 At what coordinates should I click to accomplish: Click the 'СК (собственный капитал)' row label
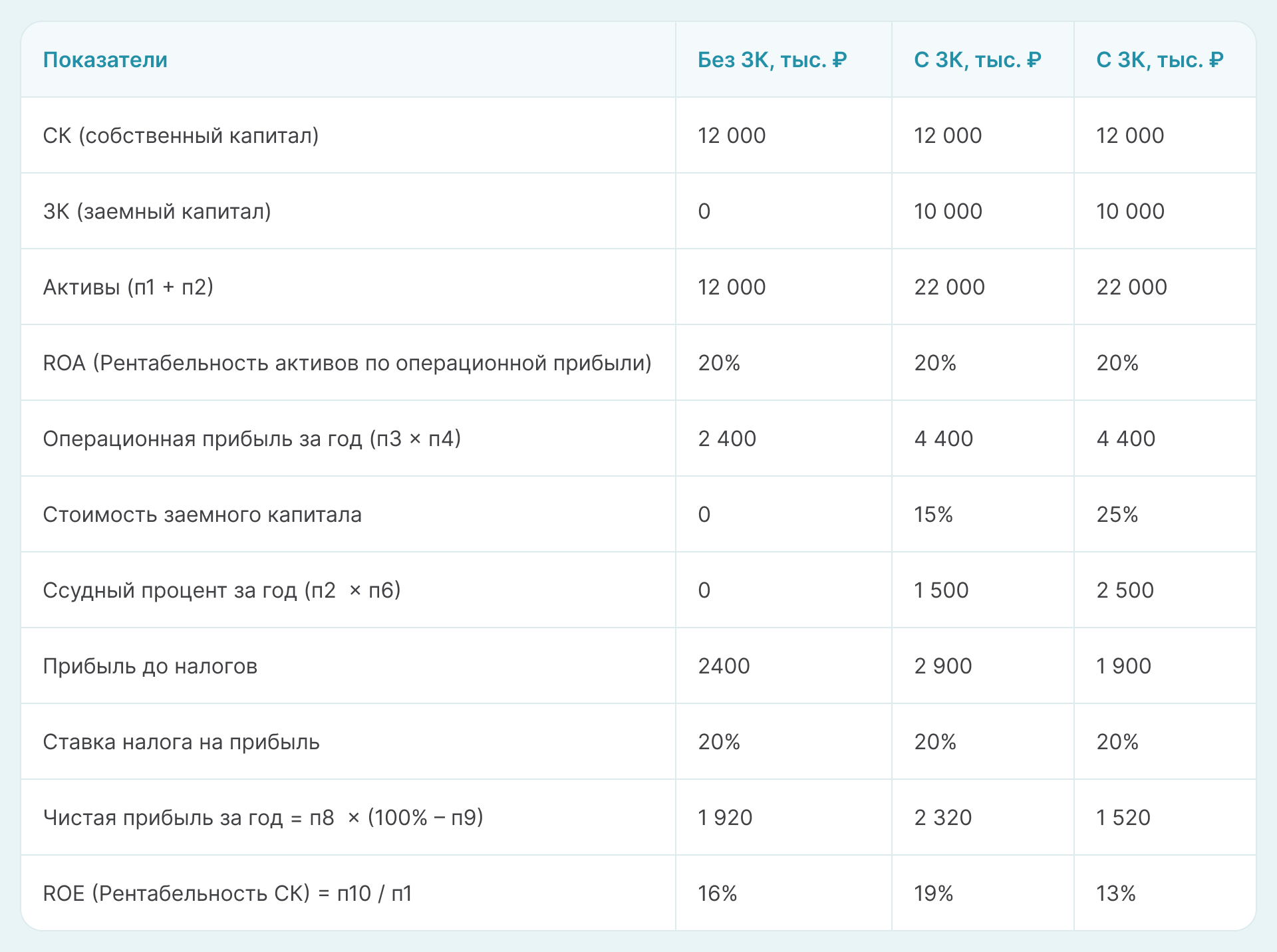click(x=181, y=136)
